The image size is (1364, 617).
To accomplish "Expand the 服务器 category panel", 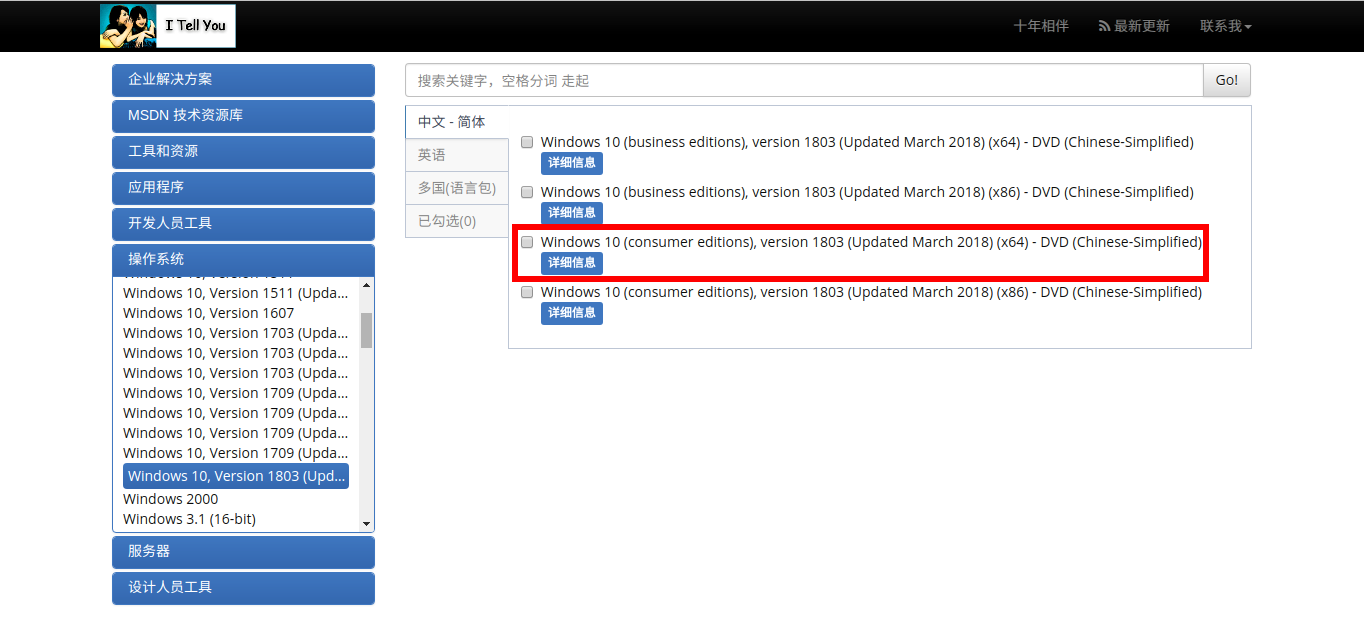I will click(243, 552).
